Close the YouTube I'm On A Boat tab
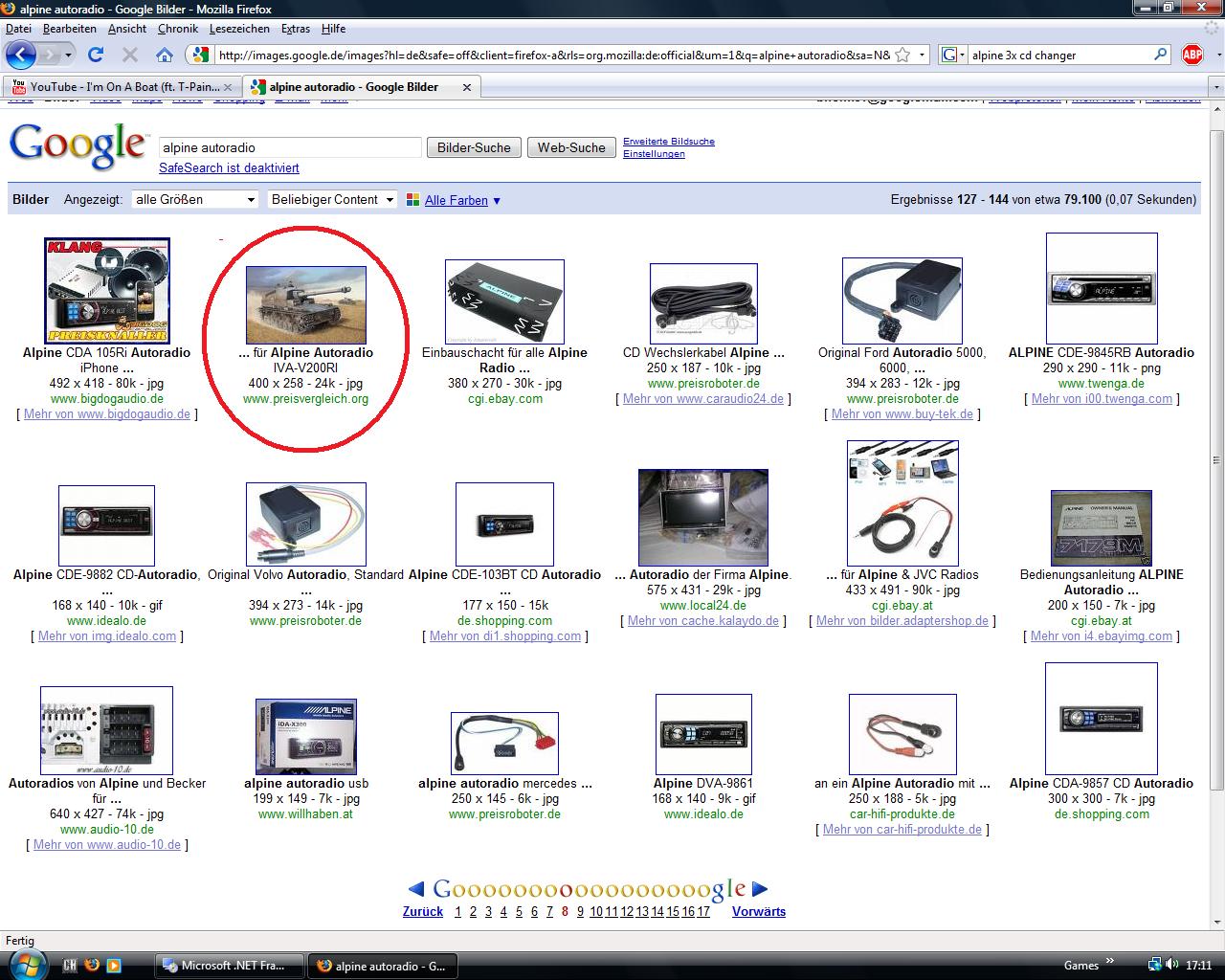Screen dimensions: 1225x980 click(x=228, y=87)
